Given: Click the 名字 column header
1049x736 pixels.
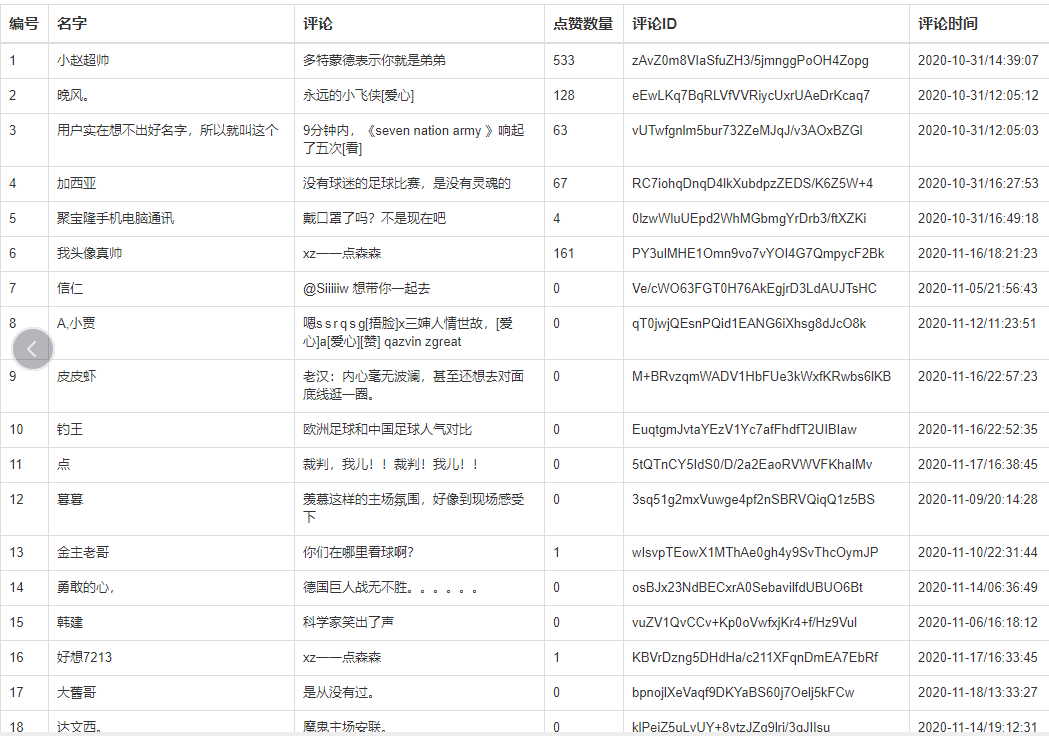Looking at the screenshot, I should [73, 23].
